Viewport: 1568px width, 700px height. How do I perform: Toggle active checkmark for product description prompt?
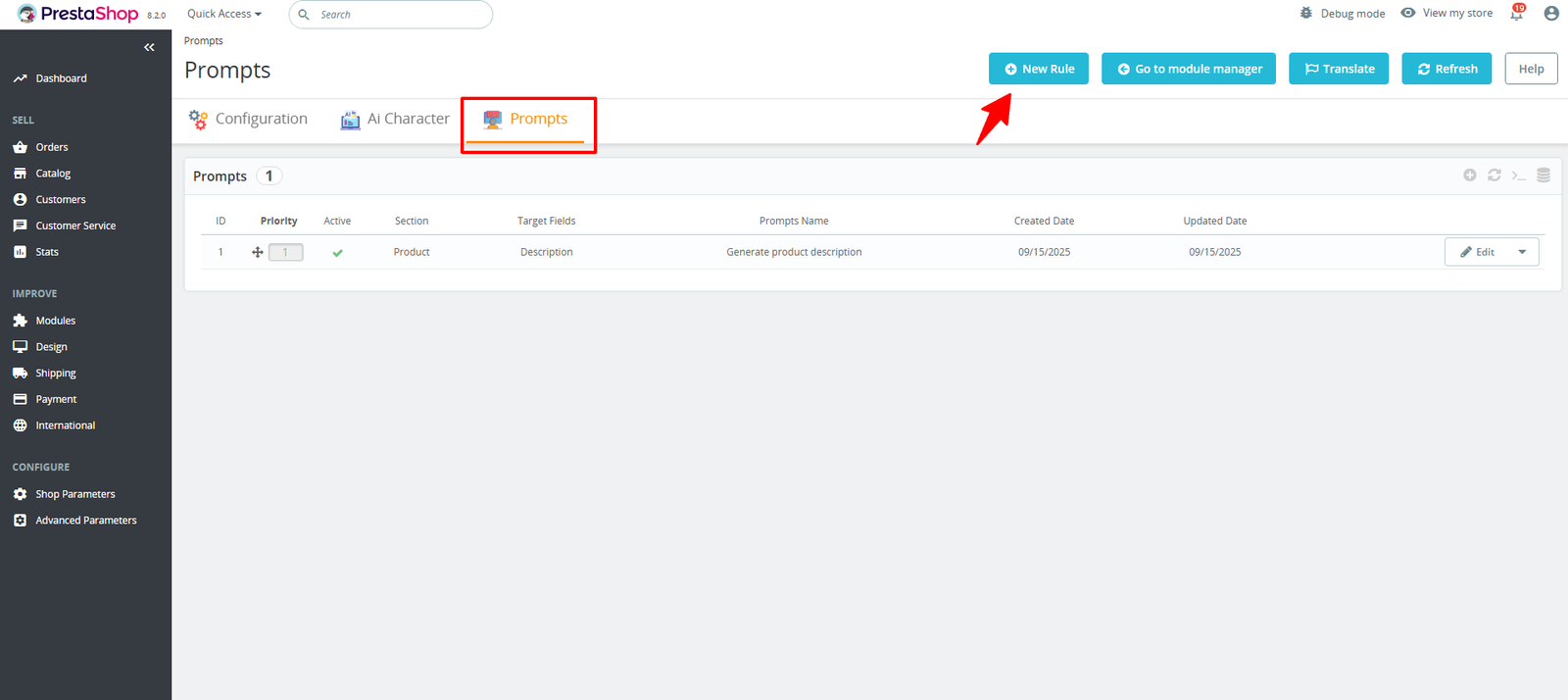pyautogui.click(x=337, y=253)
